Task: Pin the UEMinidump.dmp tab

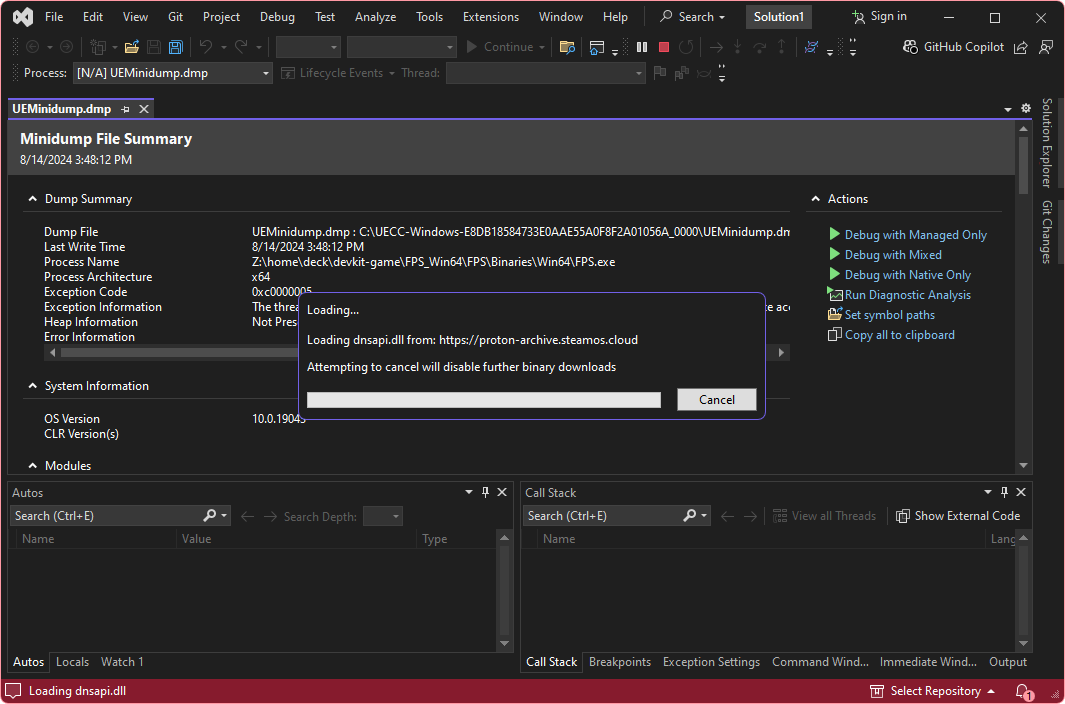Action: click(x=126, y=109)
